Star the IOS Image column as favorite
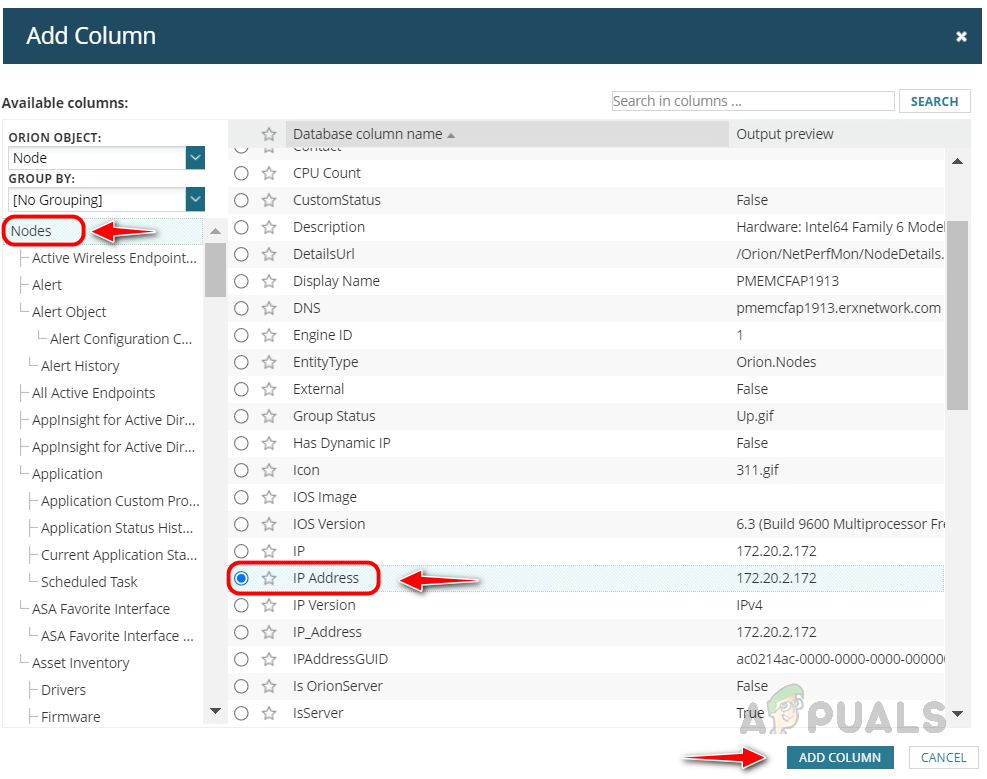987x779 pixels. pos(269,498)
